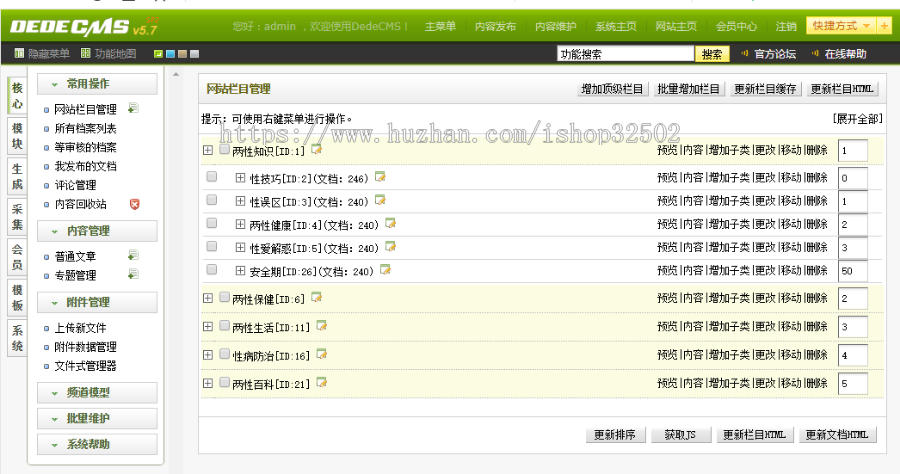Collapse the 常用操作 sidebar section
This screenshot has height=474, width=900.
tap(97, 84)
